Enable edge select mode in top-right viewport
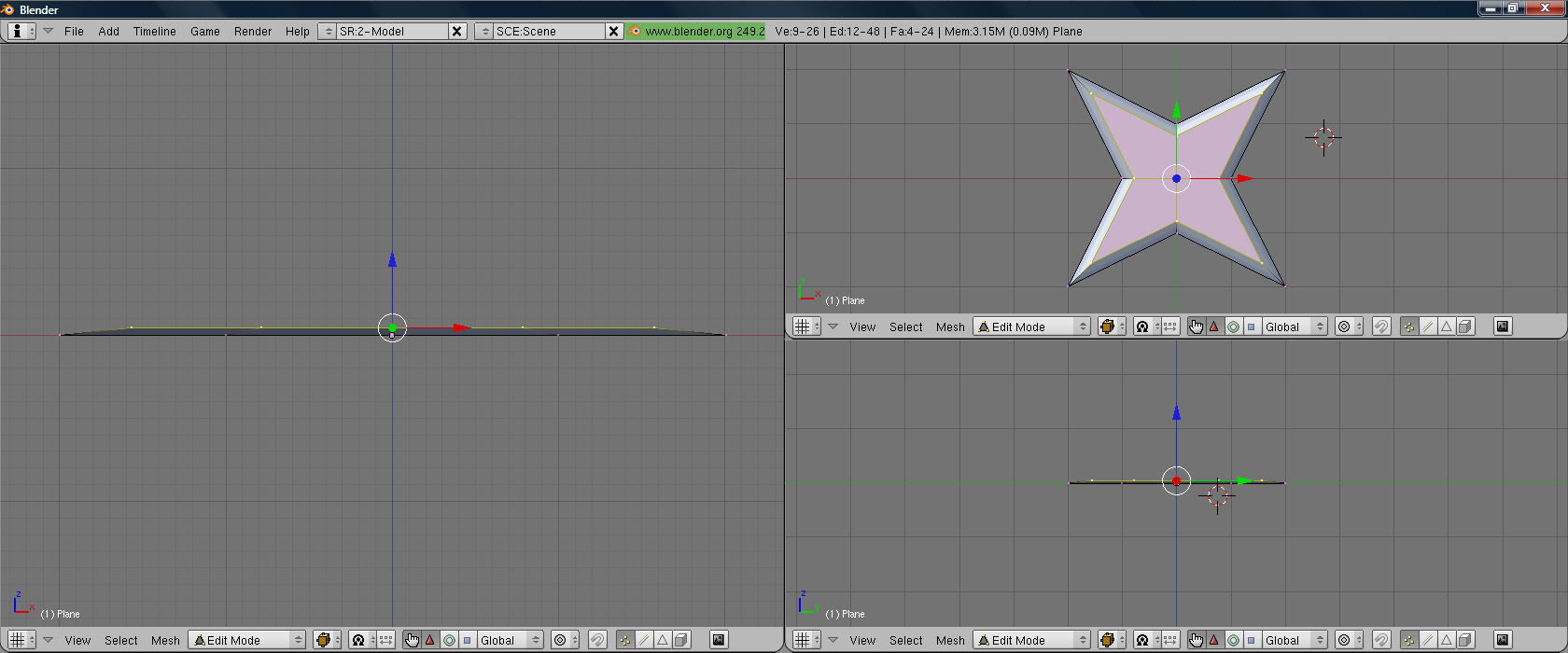The width and height of the screenshot is (1568, 653). click(x=1427, y=326)
